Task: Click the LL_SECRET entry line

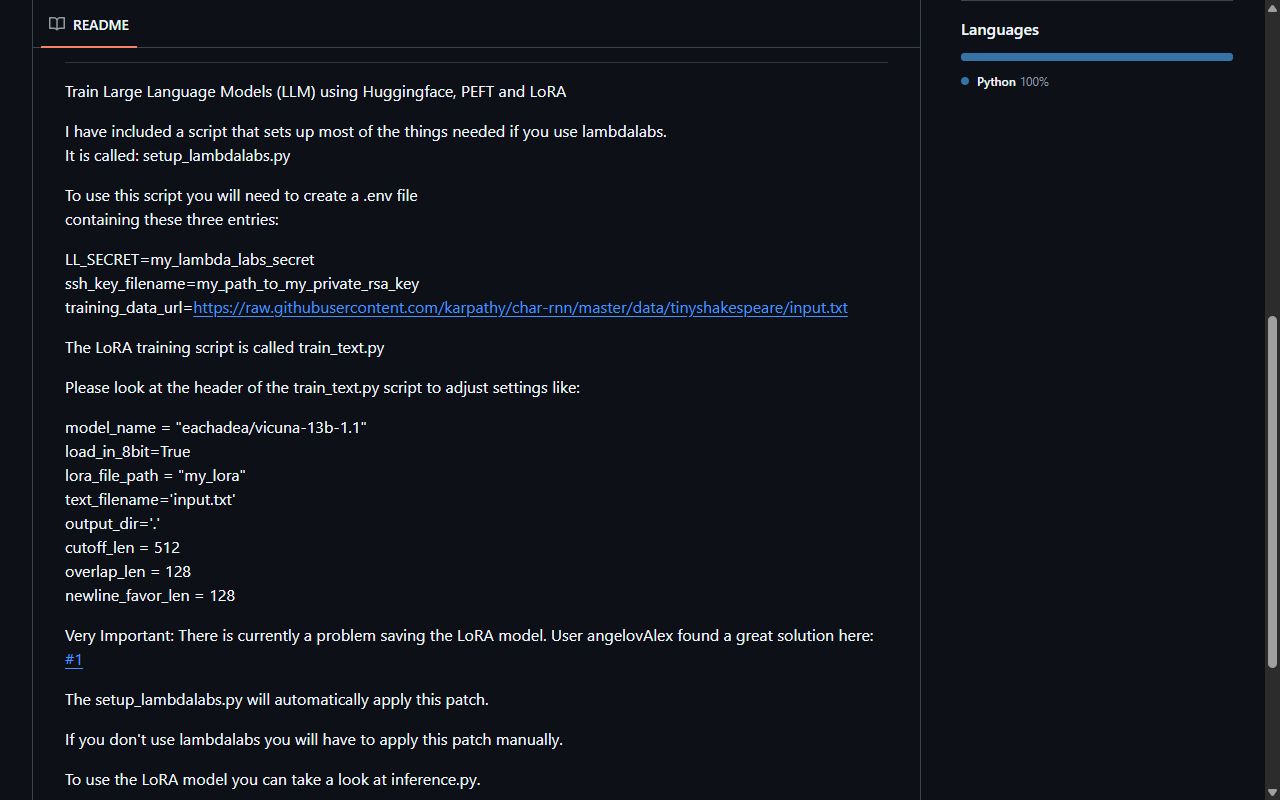Action: [190, 259]
